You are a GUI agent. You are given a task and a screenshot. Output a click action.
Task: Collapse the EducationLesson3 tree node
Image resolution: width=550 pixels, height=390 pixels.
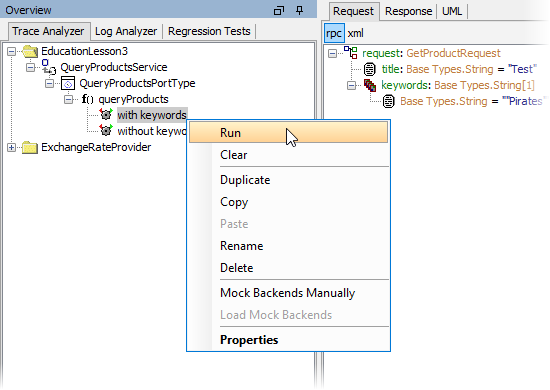coord(11,52)
